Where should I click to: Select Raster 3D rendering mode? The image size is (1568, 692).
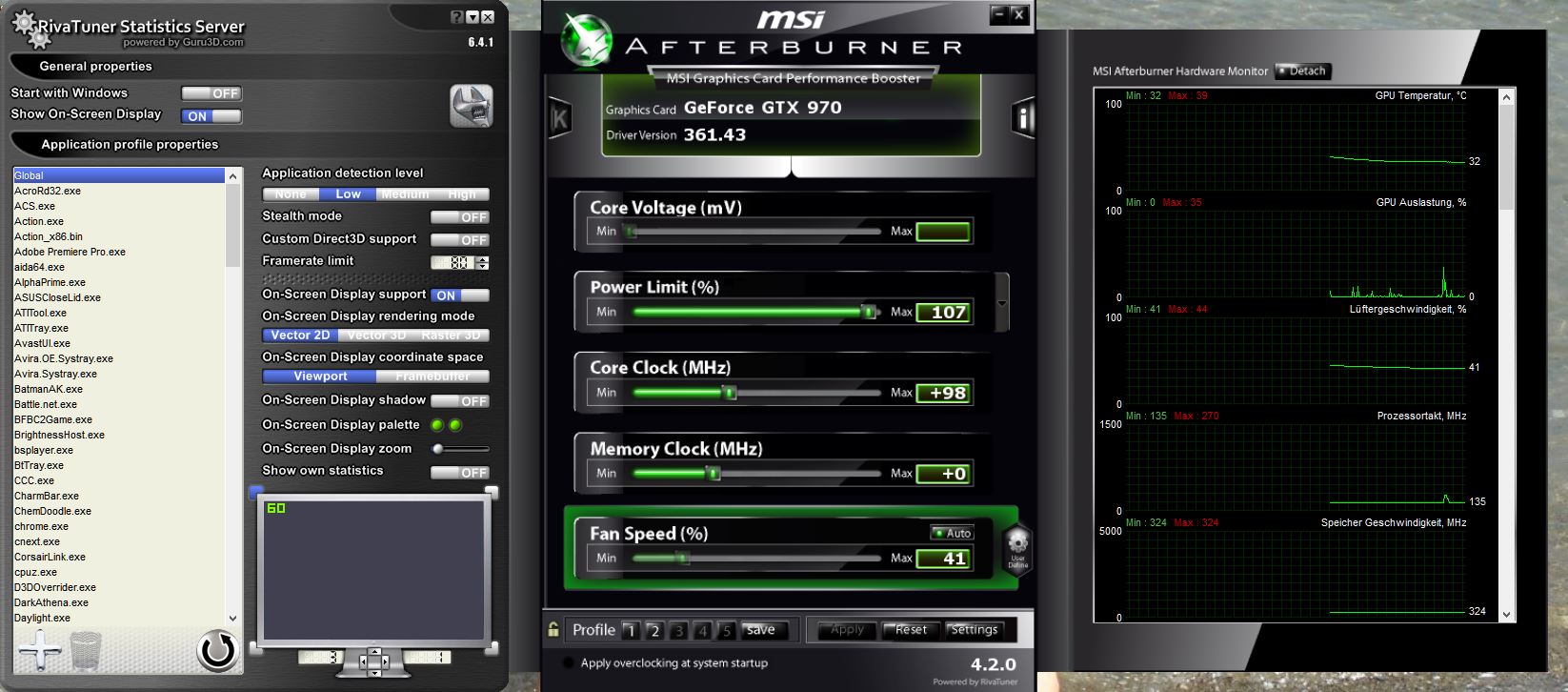(452, 336)
